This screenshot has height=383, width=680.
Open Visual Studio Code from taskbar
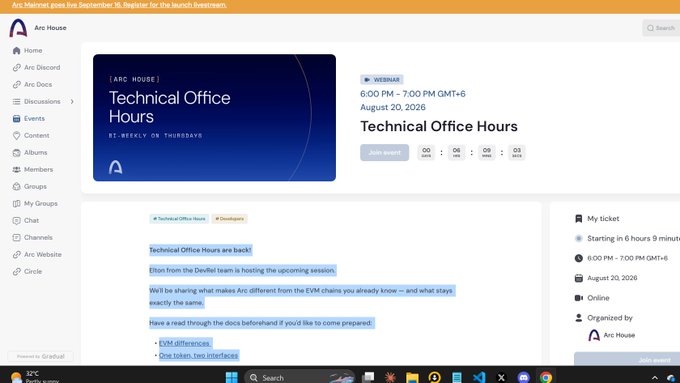(x=479, y=377)
